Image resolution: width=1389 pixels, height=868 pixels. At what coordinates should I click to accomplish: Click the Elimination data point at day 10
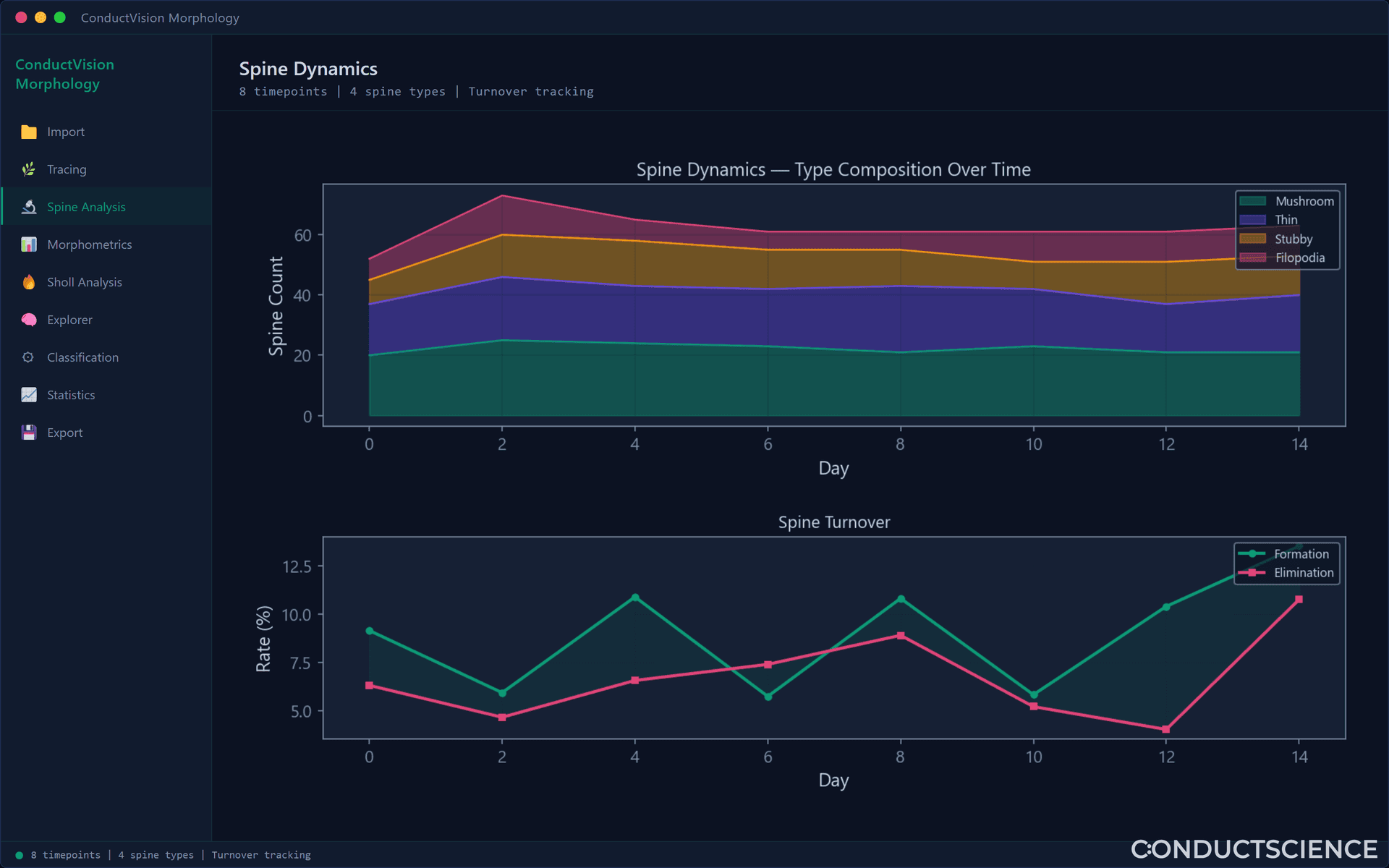click(1034, 707)
